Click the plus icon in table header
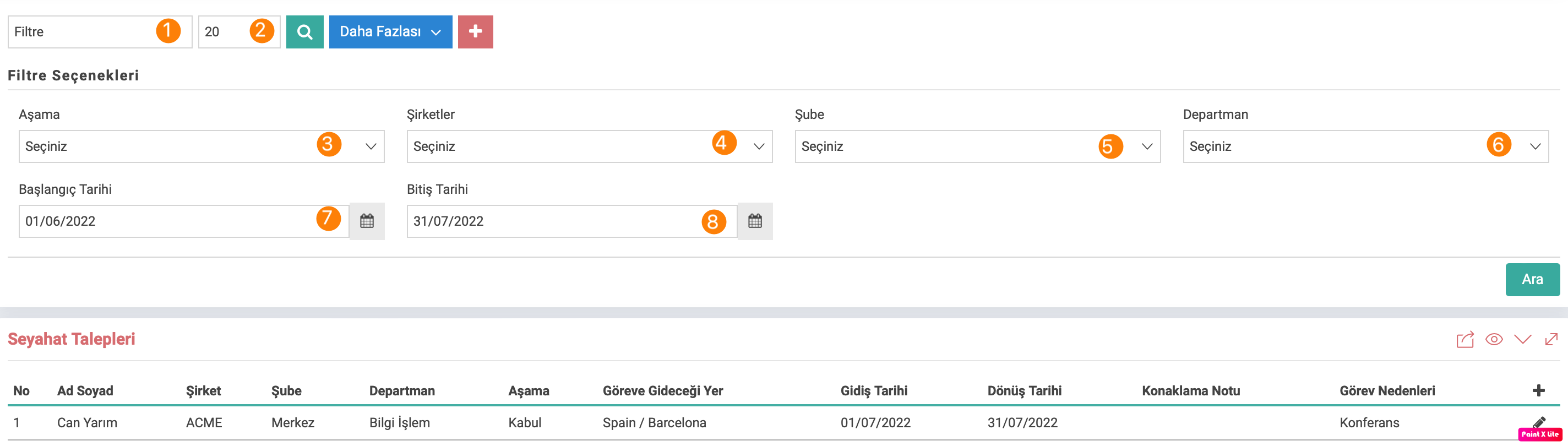Image resolution: width=1568 pixels, height=446 pixels. (1538, 390)
